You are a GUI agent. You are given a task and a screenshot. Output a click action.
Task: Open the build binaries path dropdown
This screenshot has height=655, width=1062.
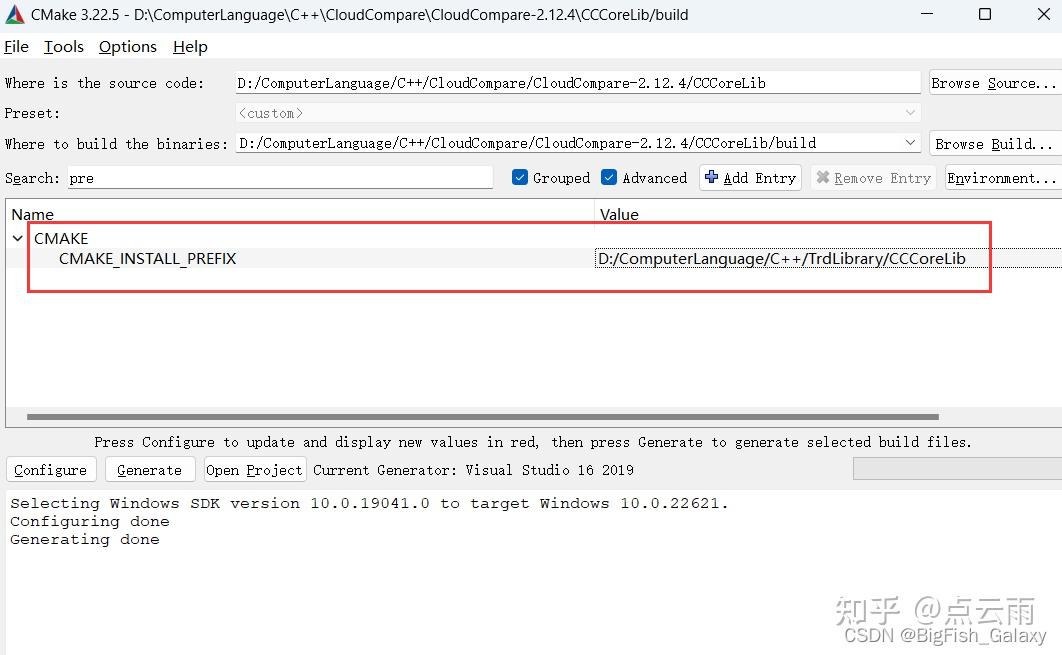909,143
